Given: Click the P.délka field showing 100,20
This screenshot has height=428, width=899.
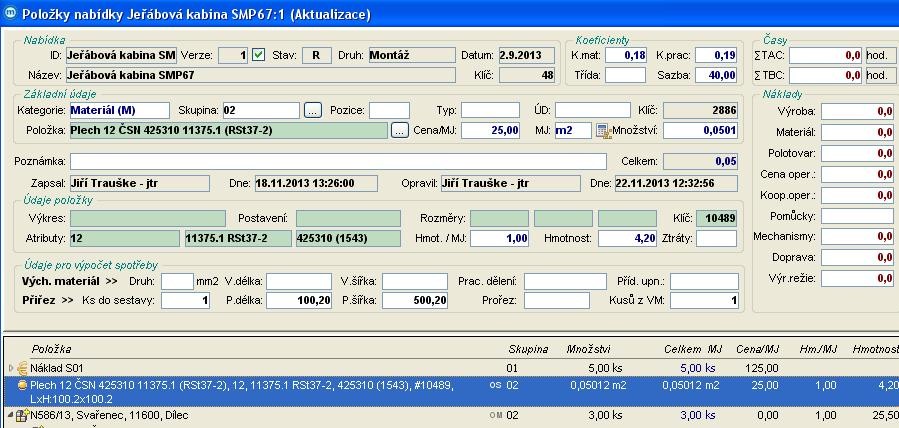Looking at the screenshot, I should [298, 300].
